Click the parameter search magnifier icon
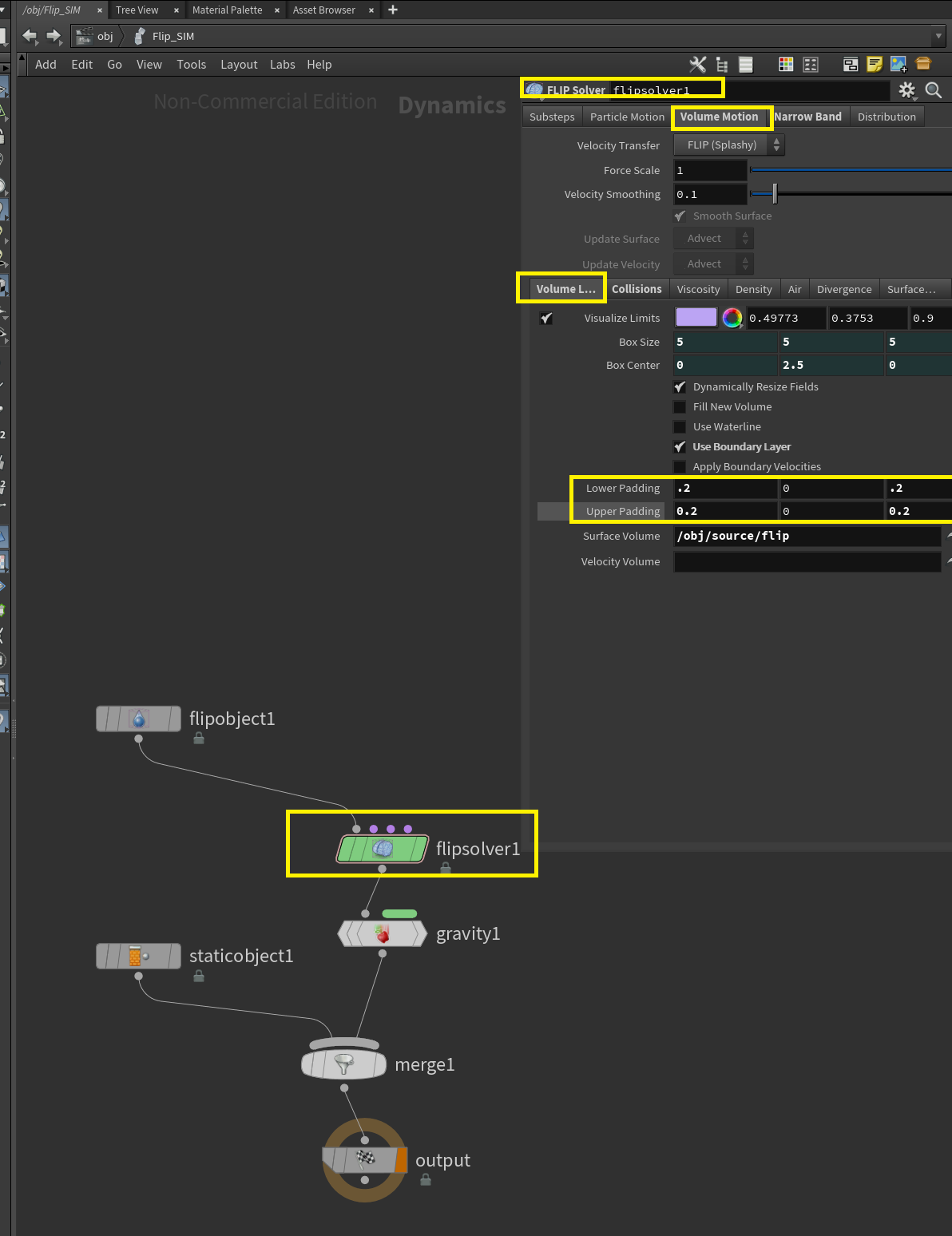 (933, 90)
